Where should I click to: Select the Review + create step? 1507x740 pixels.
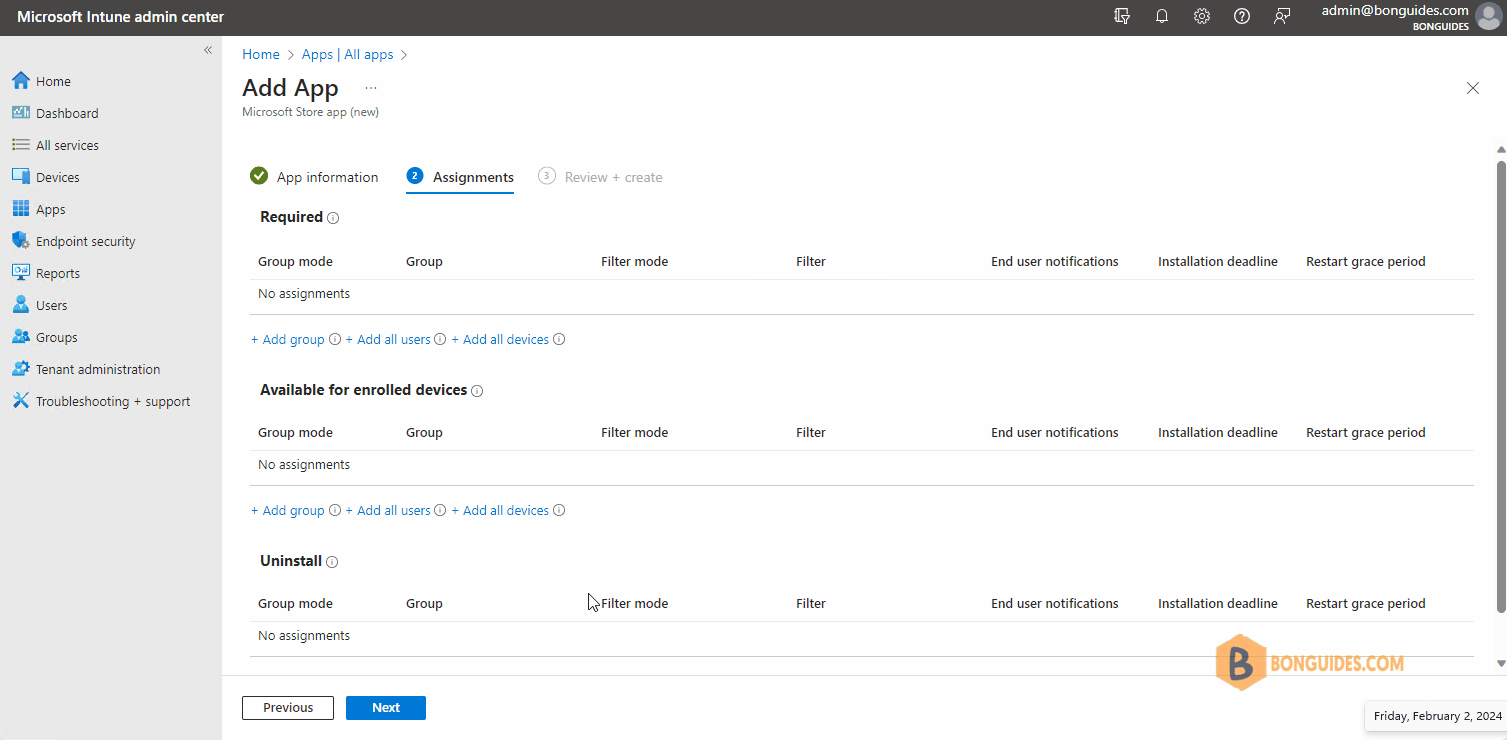(600, 177)
